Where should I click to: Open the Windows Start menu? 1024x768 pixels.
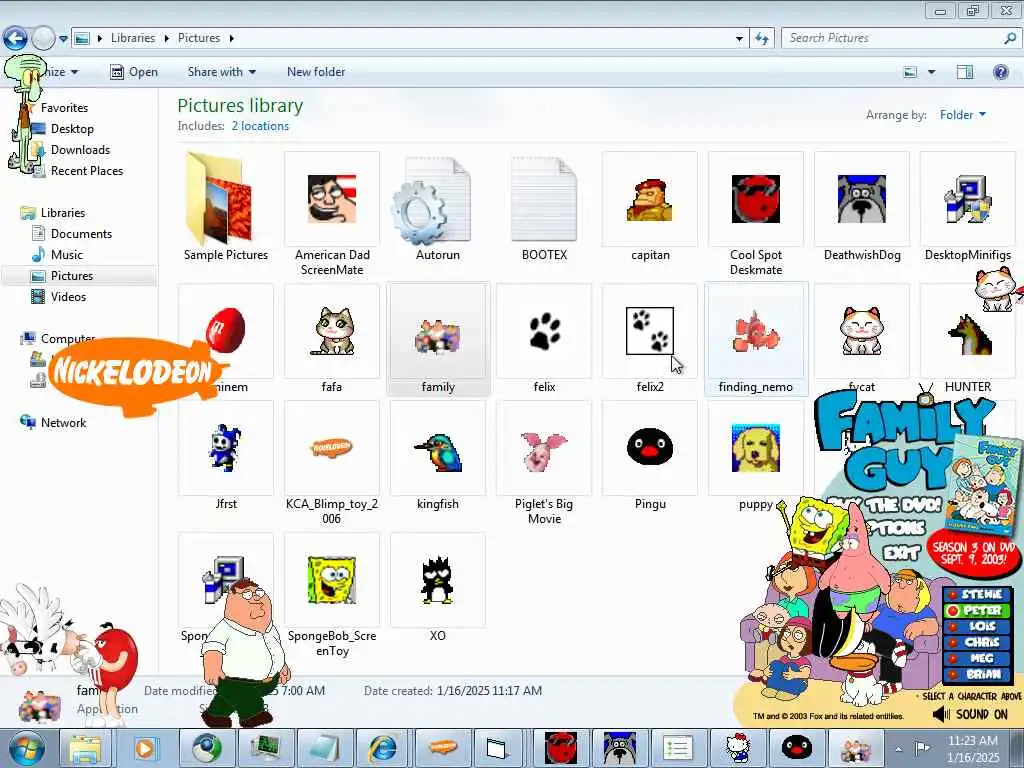pos(25,748)
